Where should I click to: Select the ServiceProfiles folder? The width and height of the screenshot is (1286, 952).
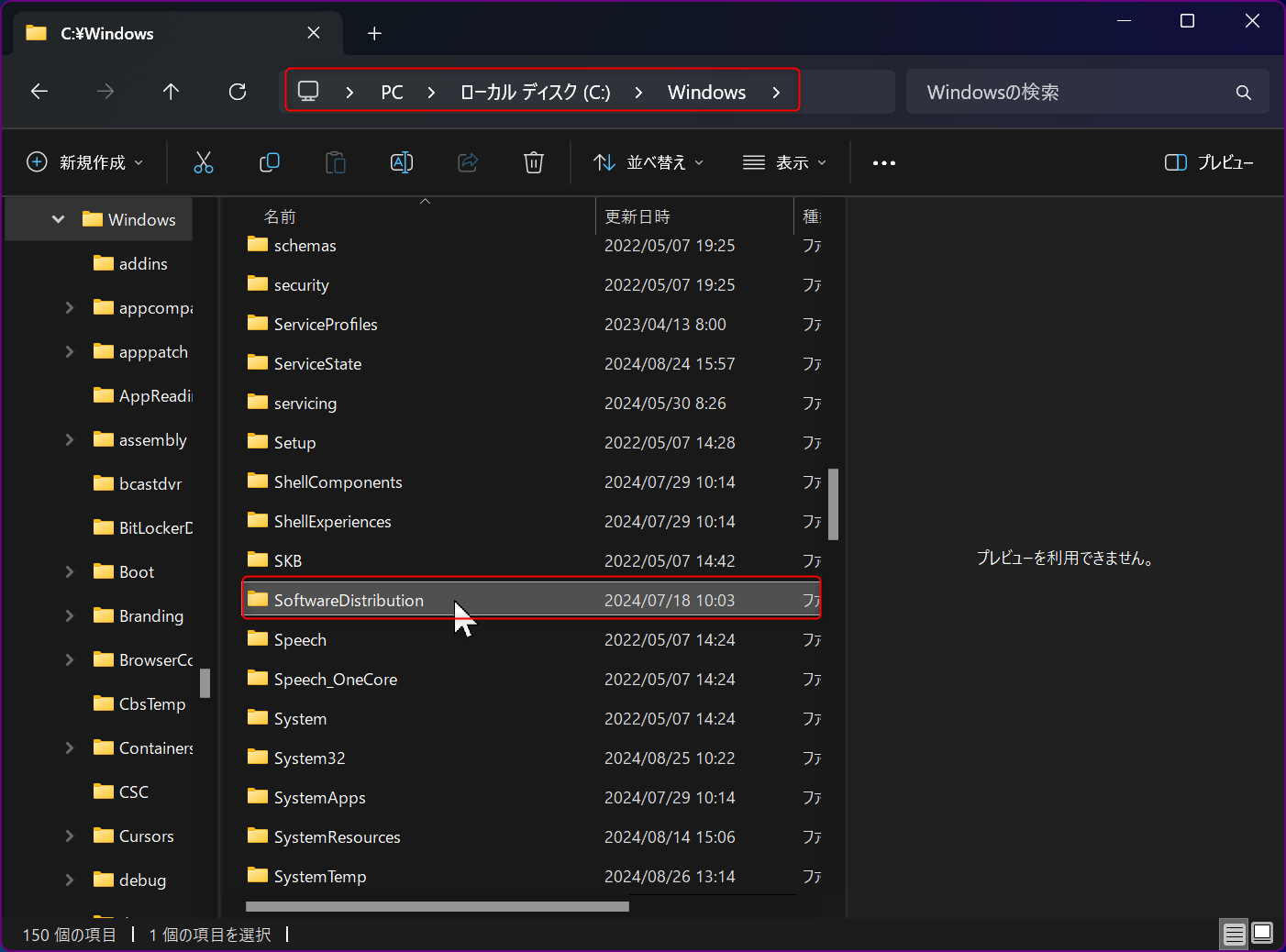532,325
